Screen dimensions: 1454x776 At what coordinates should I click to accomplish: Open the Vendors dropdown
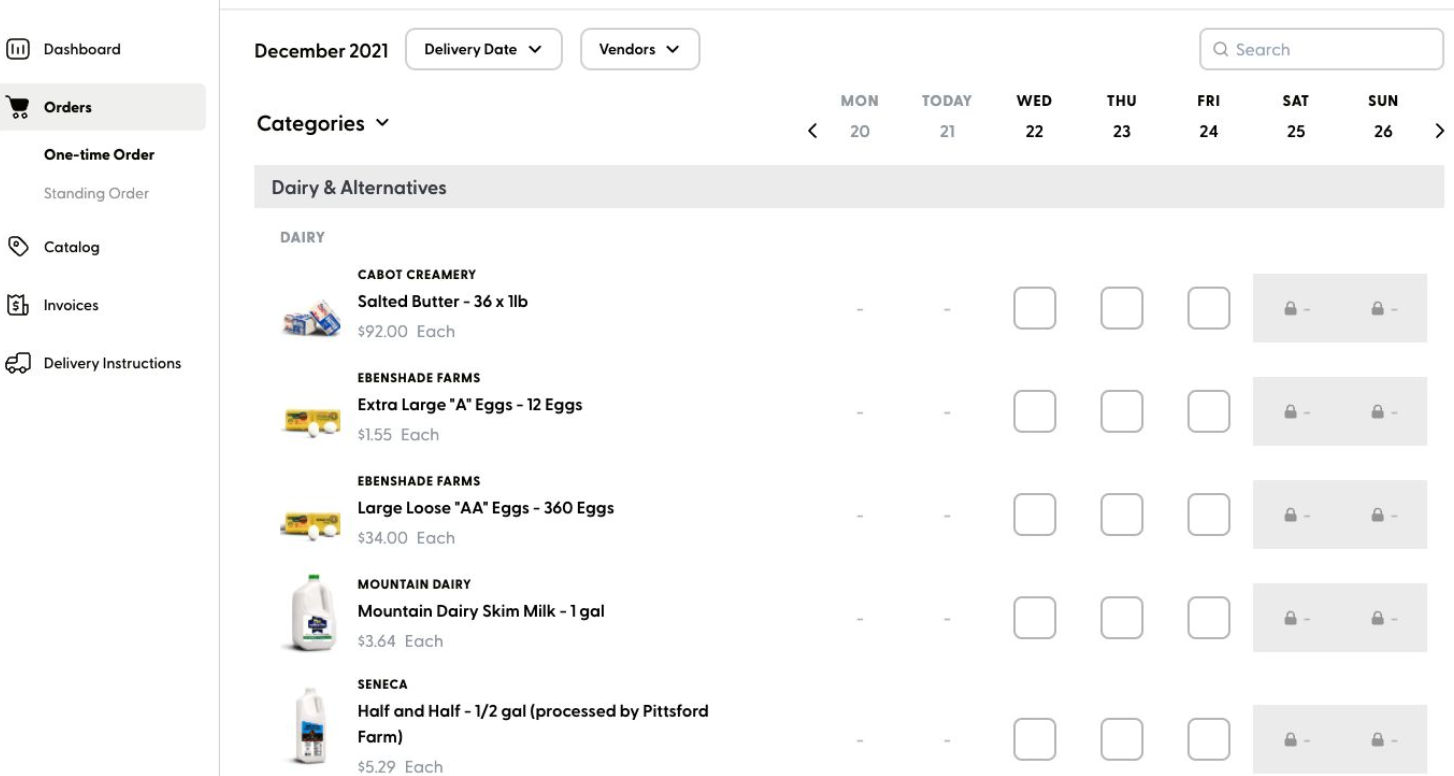[639, 48]
